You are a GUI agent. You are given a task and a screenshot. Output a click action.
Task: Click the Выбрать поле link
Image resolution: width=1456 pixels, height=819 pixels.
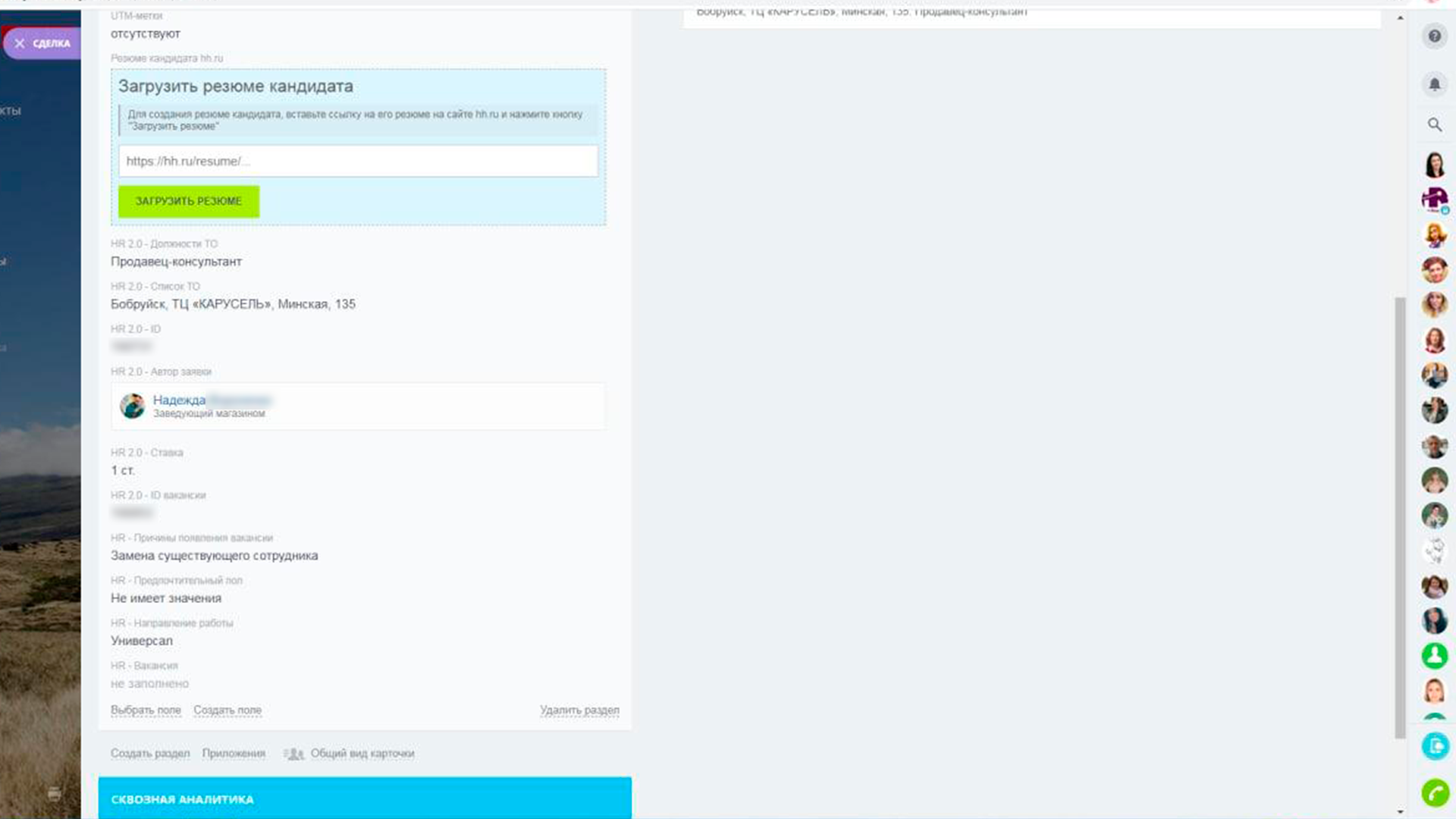(x=146, y=711)
